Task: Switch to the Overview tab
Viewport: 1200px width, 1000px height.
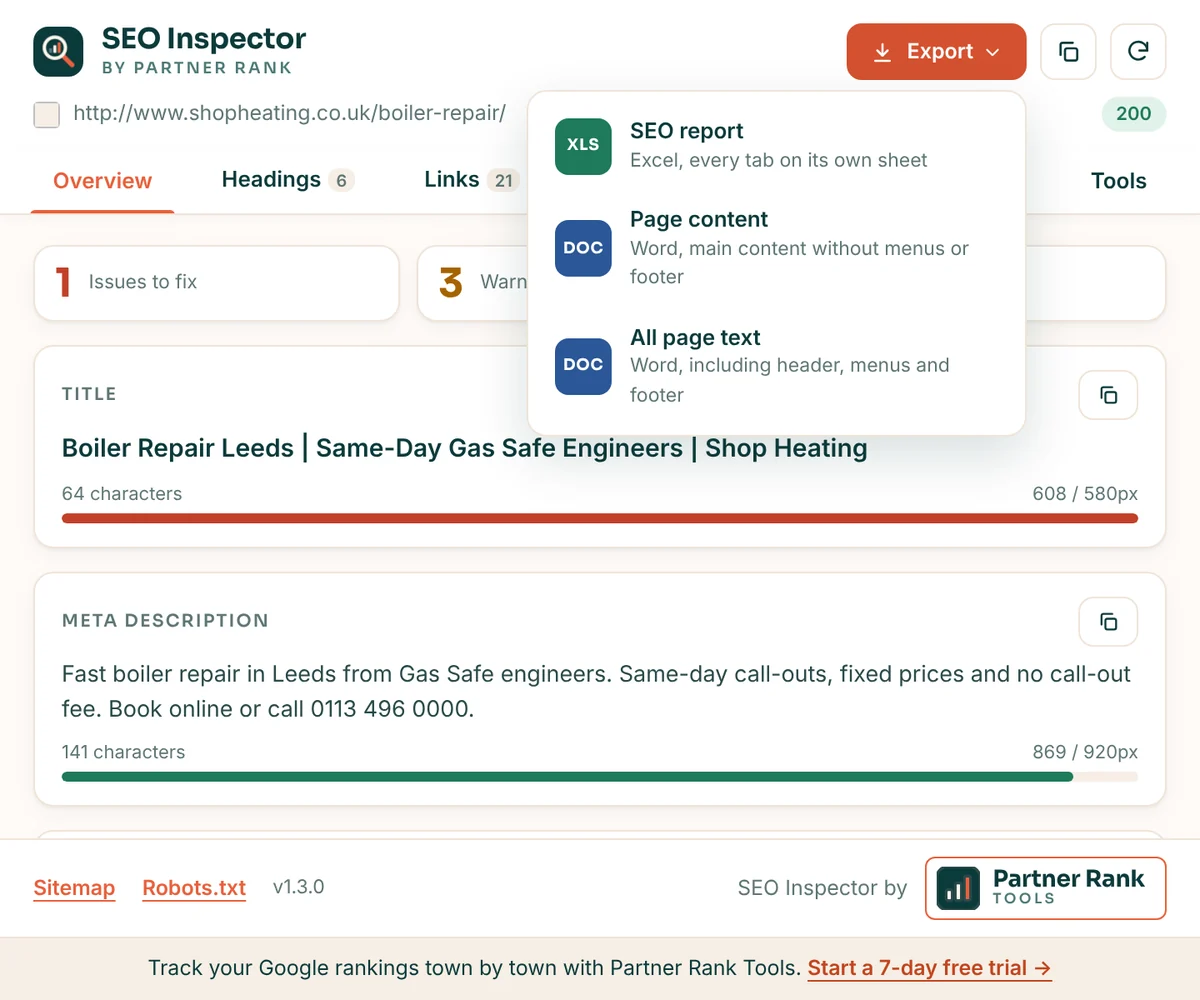Action: tap(102, 181)
